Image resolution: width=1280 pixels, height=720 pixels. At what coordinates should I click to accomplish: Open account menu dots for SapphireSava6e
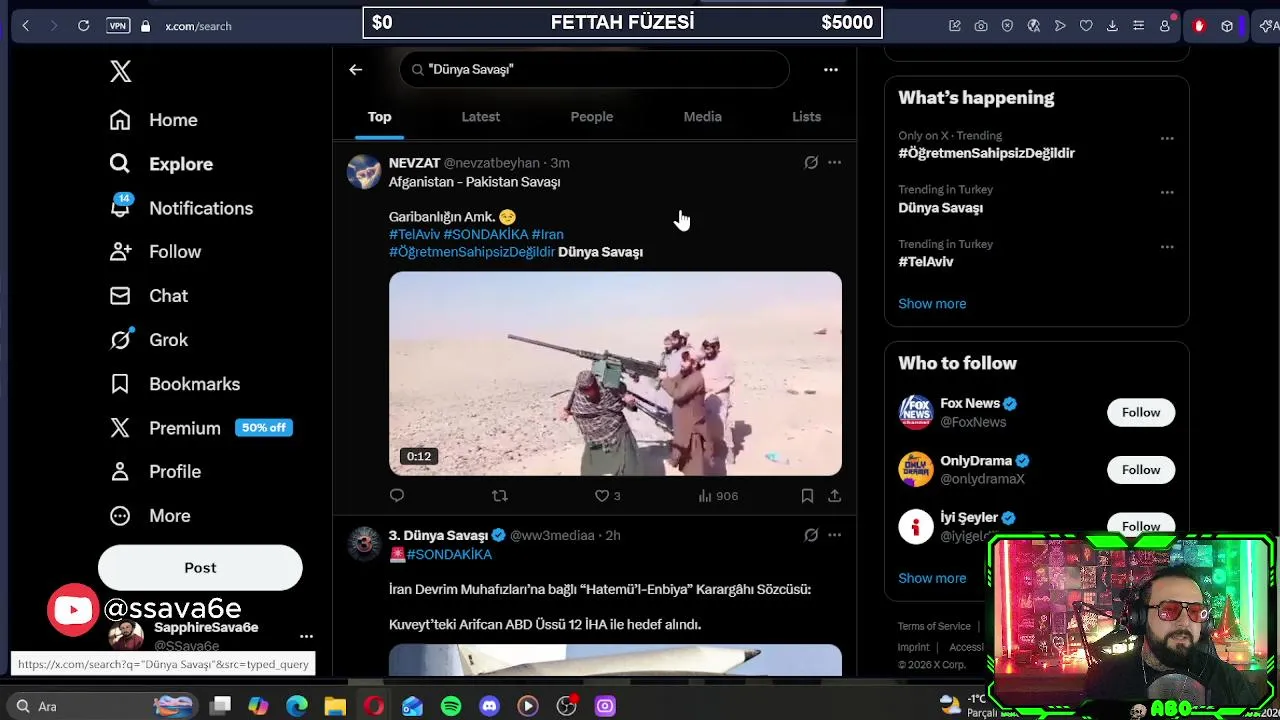pos(306,636)
